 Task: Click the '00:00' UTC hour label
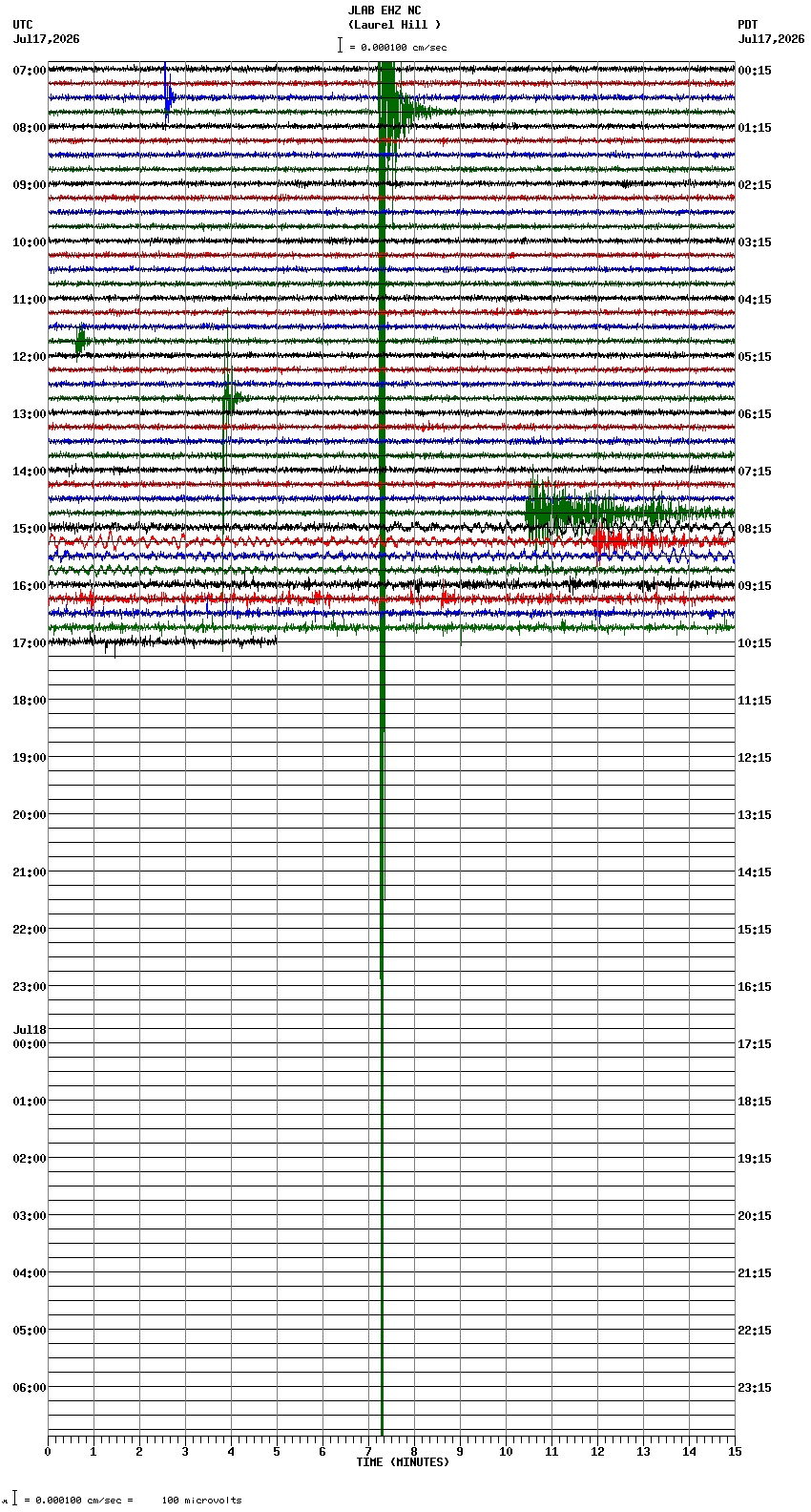pyautogui.click(x=30, y=1044)
